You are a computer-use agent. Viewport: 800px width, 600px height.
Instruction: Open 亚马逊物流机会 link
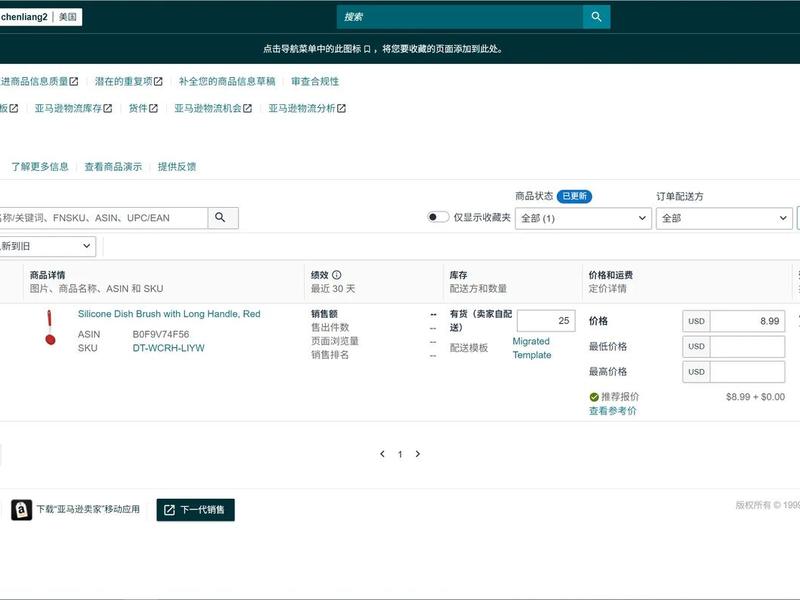click(x=213, y=108)
